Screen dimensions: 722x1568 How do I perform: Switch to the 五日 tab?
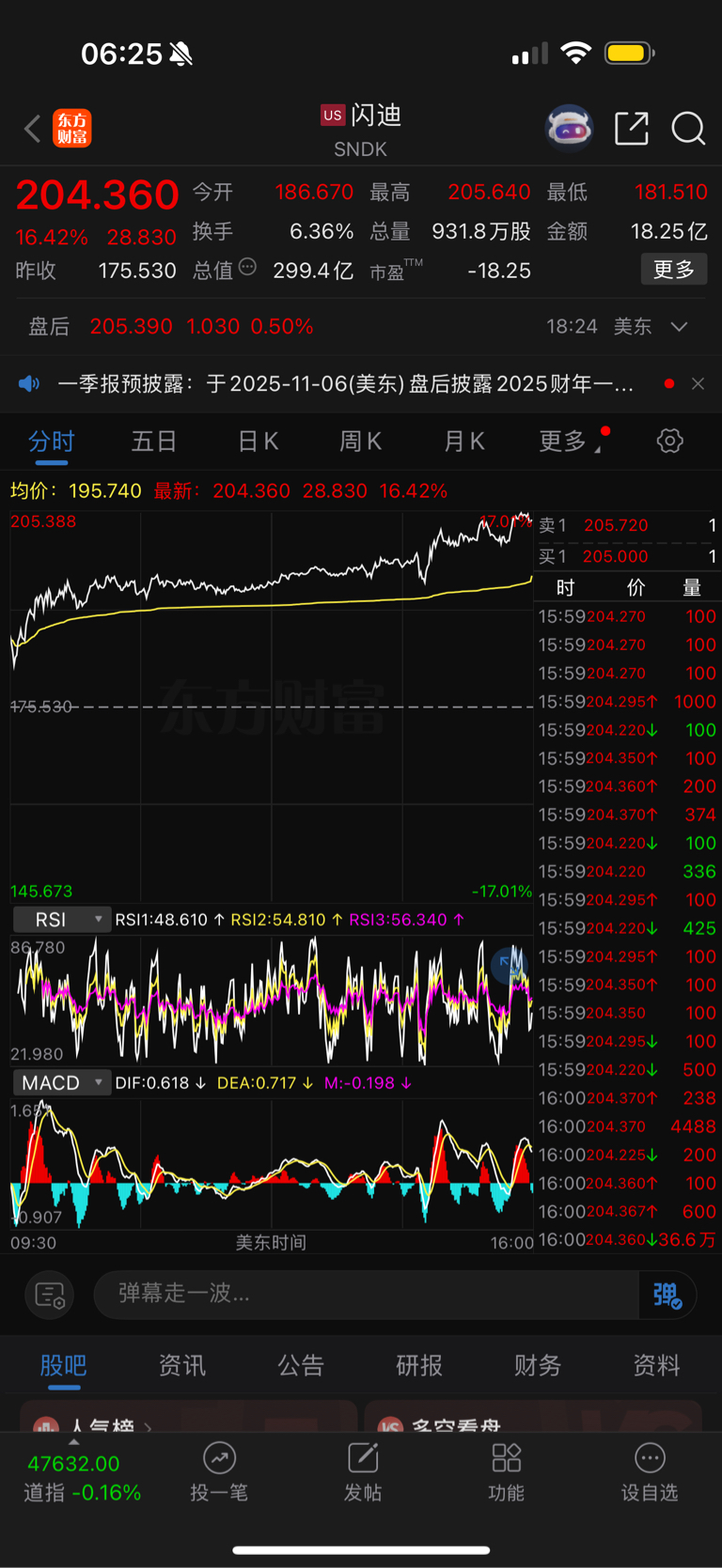pyautogui.click(x=154, y=441)
